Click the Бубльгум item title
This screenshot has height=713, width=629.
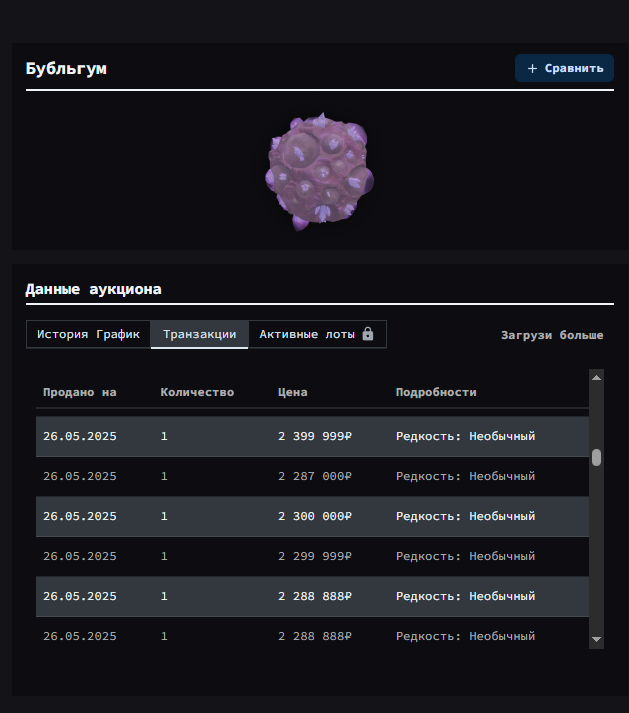coord(66,69)
